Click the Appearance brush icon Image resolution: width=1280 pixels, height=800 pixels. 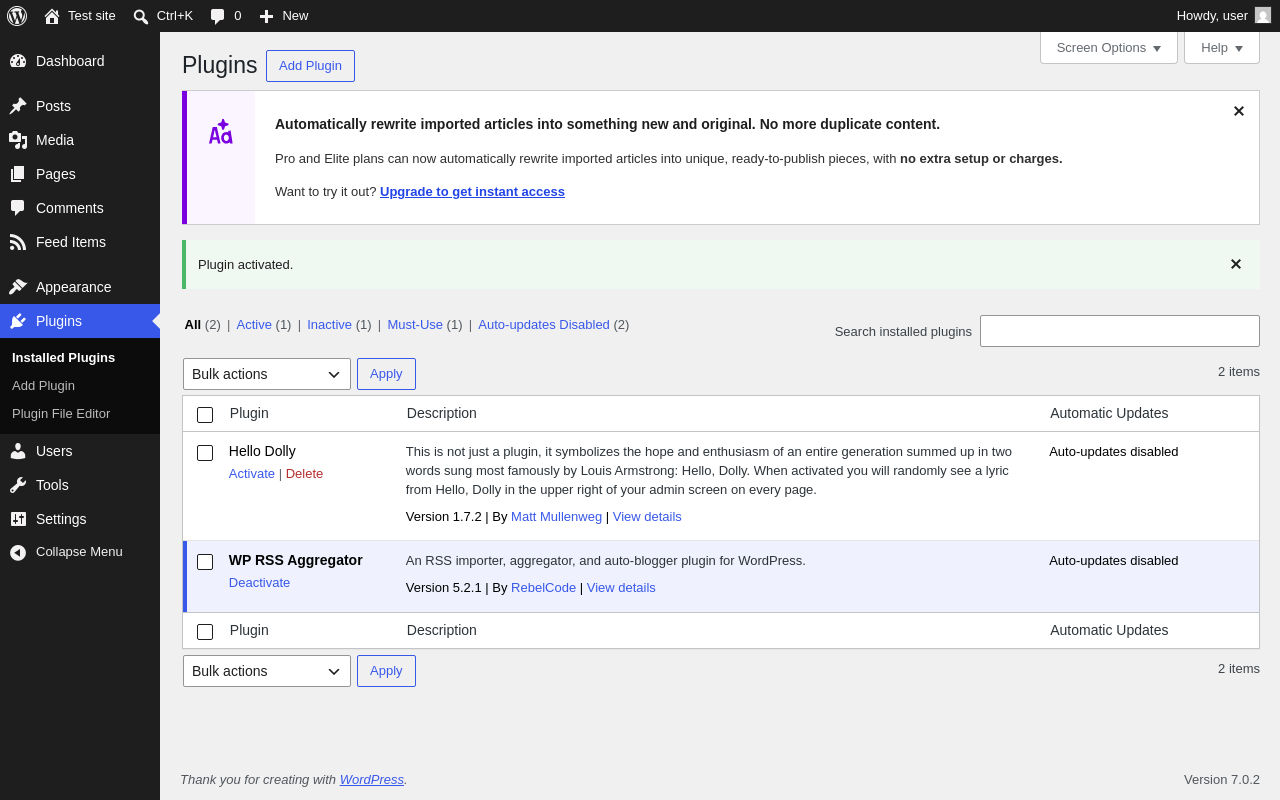18,287
